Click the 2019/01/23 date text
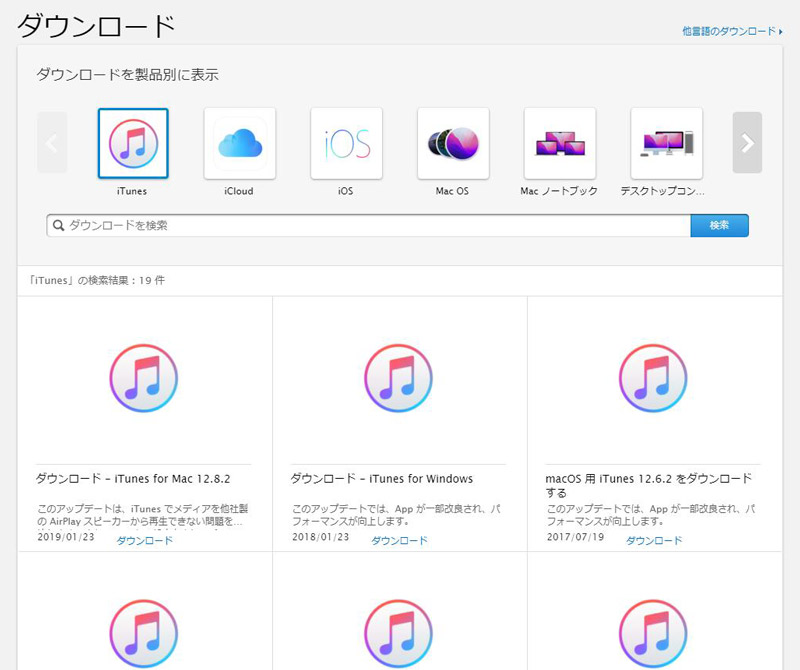The width and height of the screenshot is (800, 670). pyautogui.click(x=66, y=537)
